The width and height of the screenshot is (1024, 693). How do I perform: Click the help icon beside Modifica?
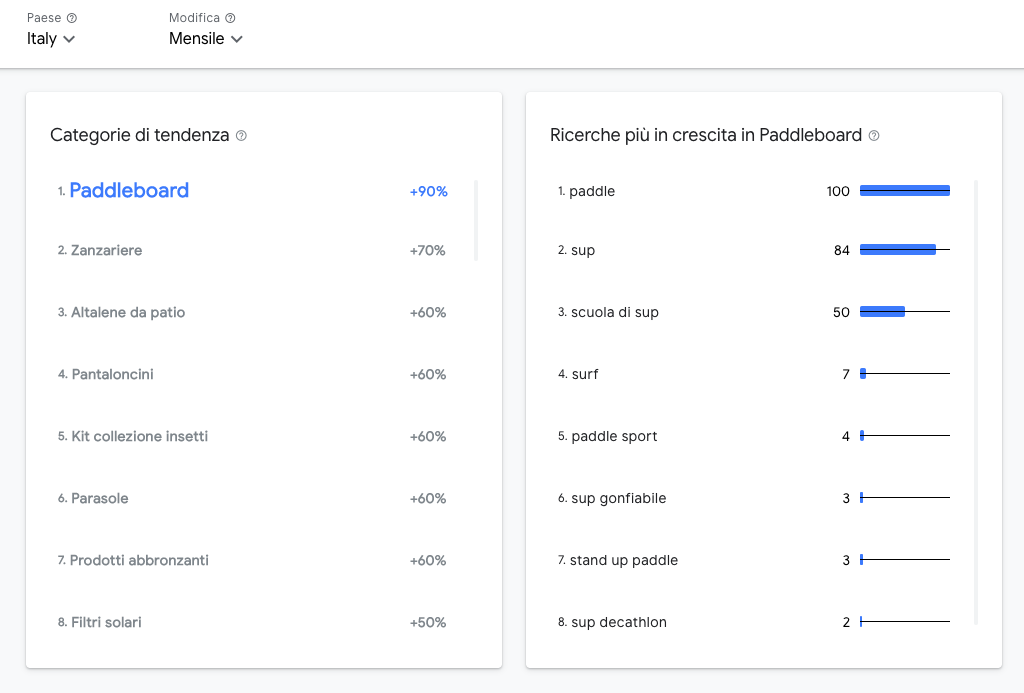click(x=229, y=17)
